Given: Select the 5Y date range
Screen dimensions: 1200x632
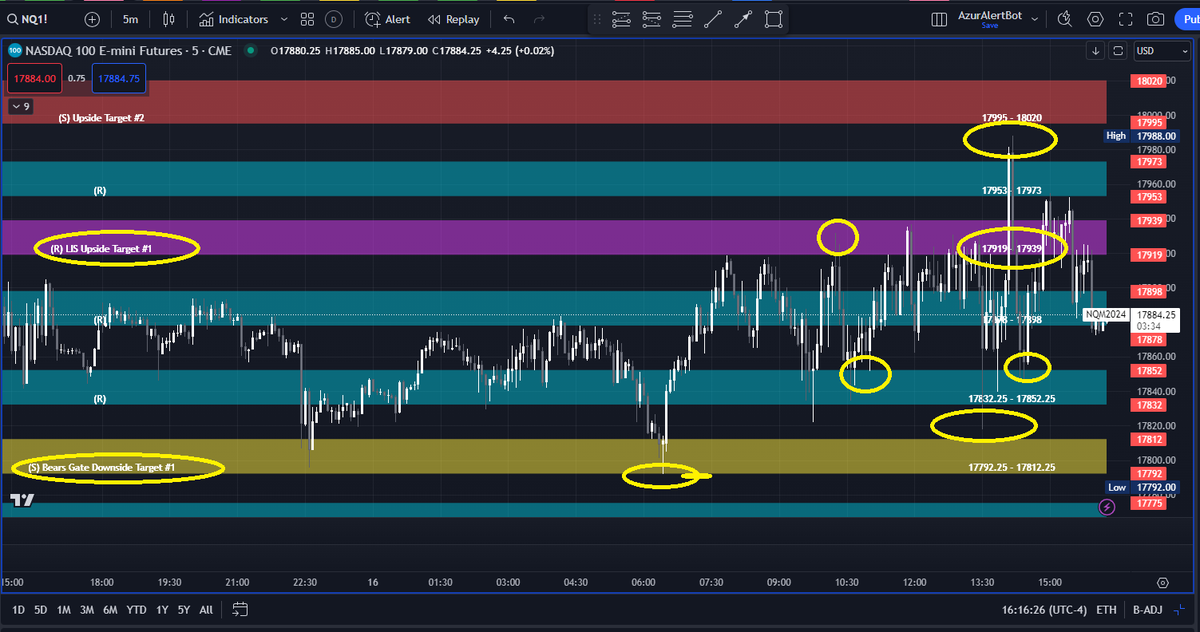Looking at the screenshot, I should [184, 609].
